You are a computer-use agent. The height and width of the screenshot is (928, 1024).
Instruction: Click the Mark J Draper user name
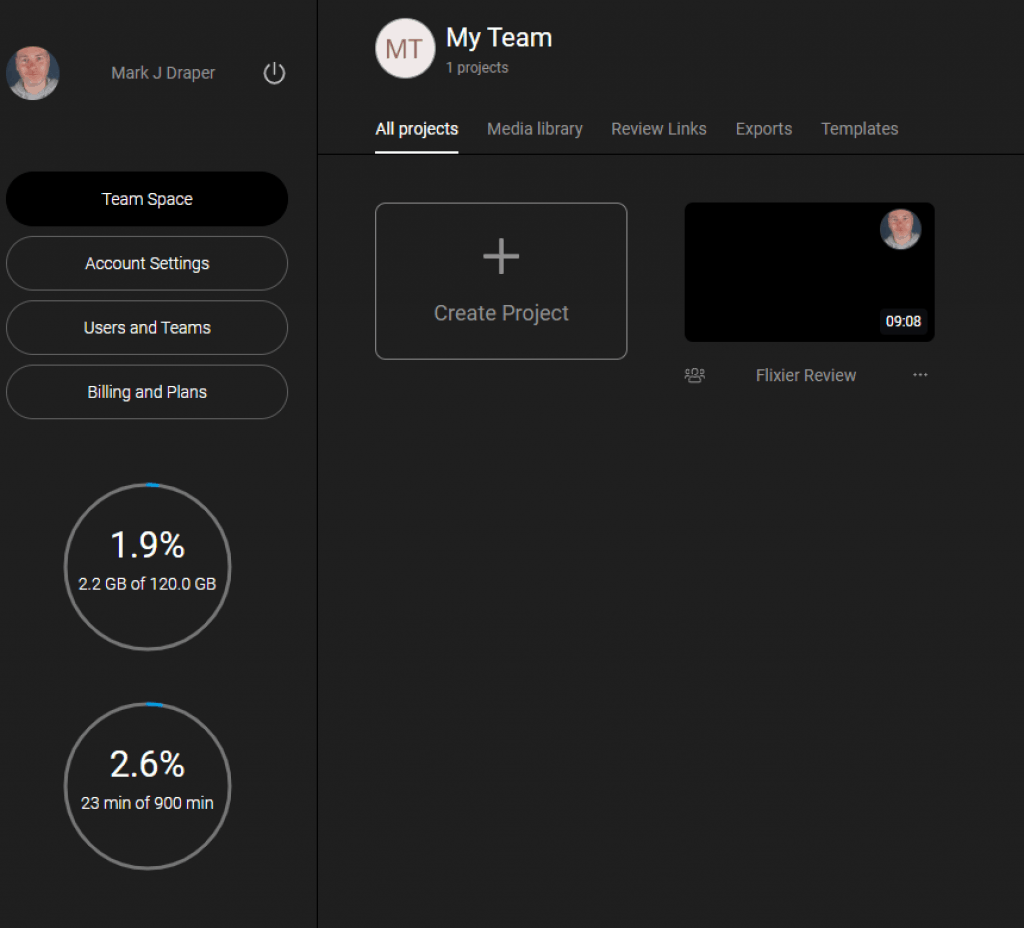(163, 73)
